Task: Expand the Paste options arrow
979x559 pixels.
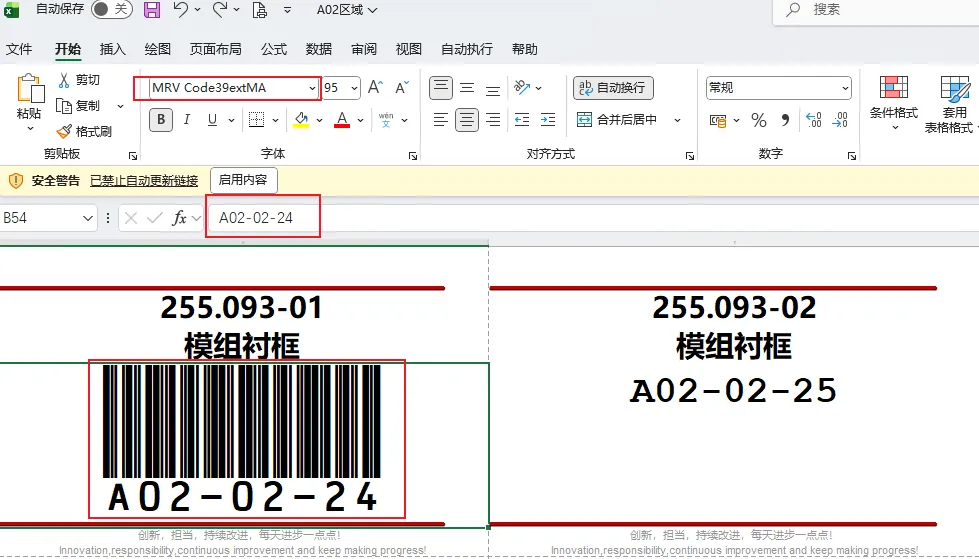Action: (30, 129)
